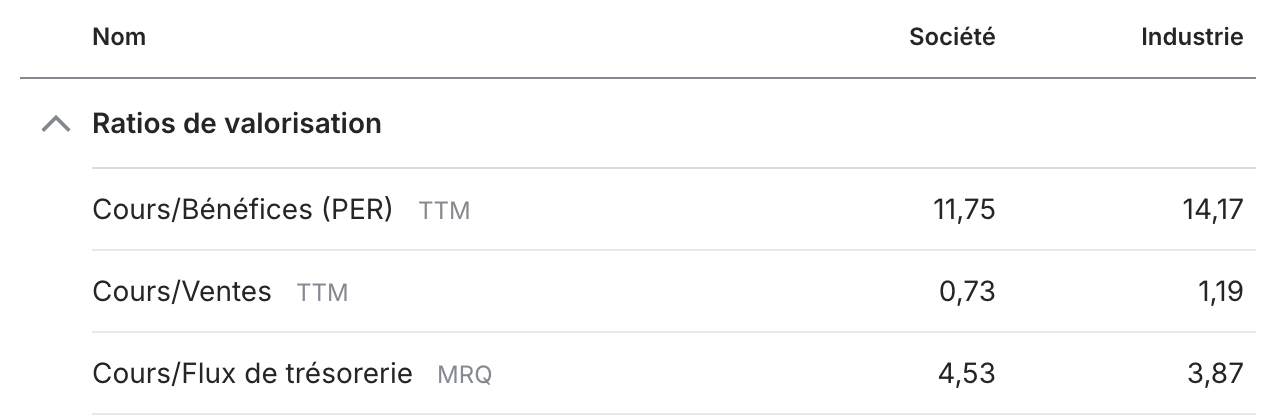Open the Cours/Bénéfices (PER) row label
The width and height of the screenshot is (1282, 416).
coord(242,210)
